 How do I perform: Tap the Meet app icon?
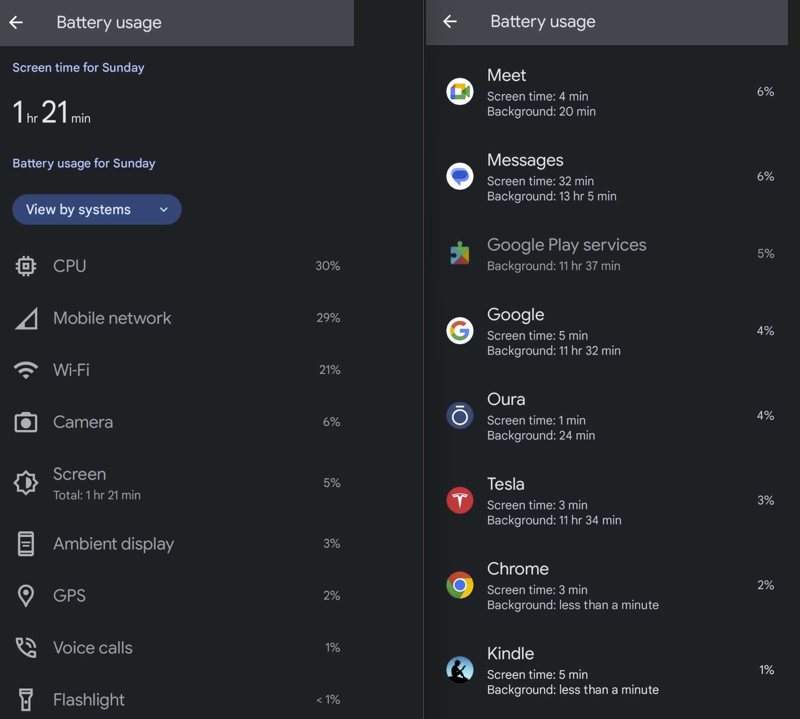click(x=460, y=92)
